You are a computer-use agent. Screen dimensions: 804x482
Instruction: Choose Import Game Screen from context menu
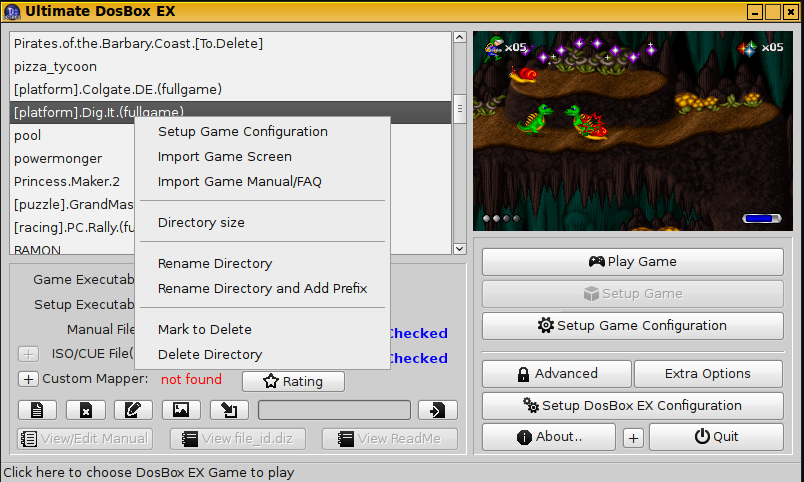(x=225, y=157)
